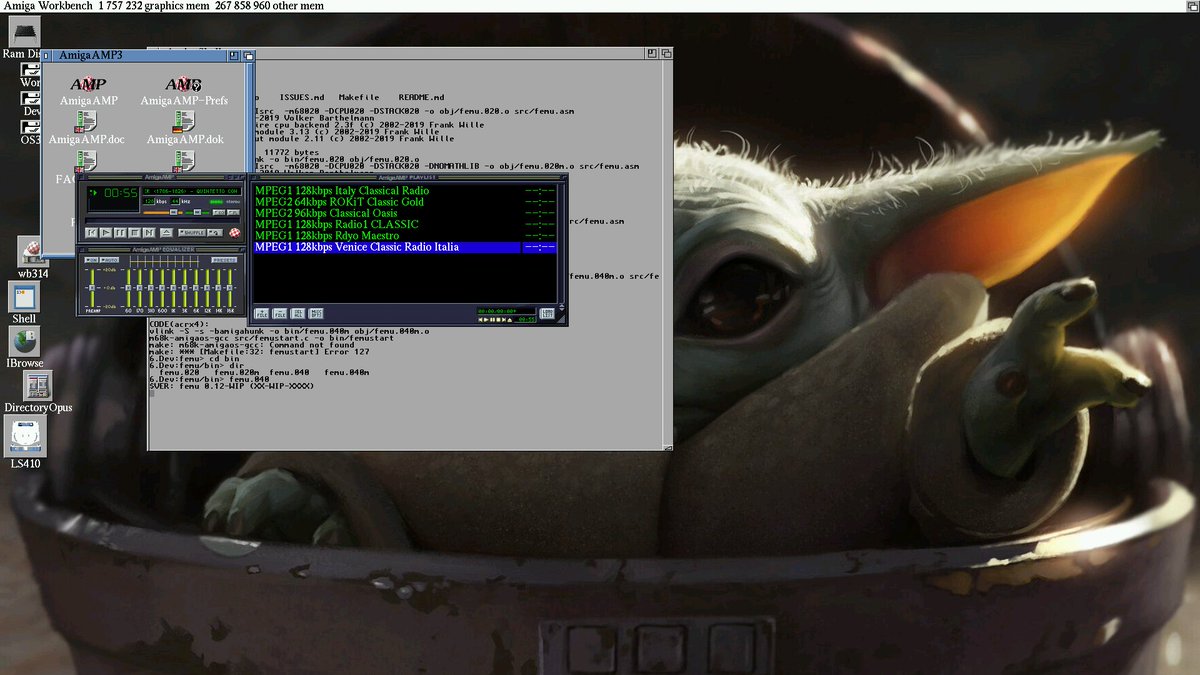Toggle the equalizer AUTO button
This screenshot has height=675, width=1200.
tap(109, 260)
